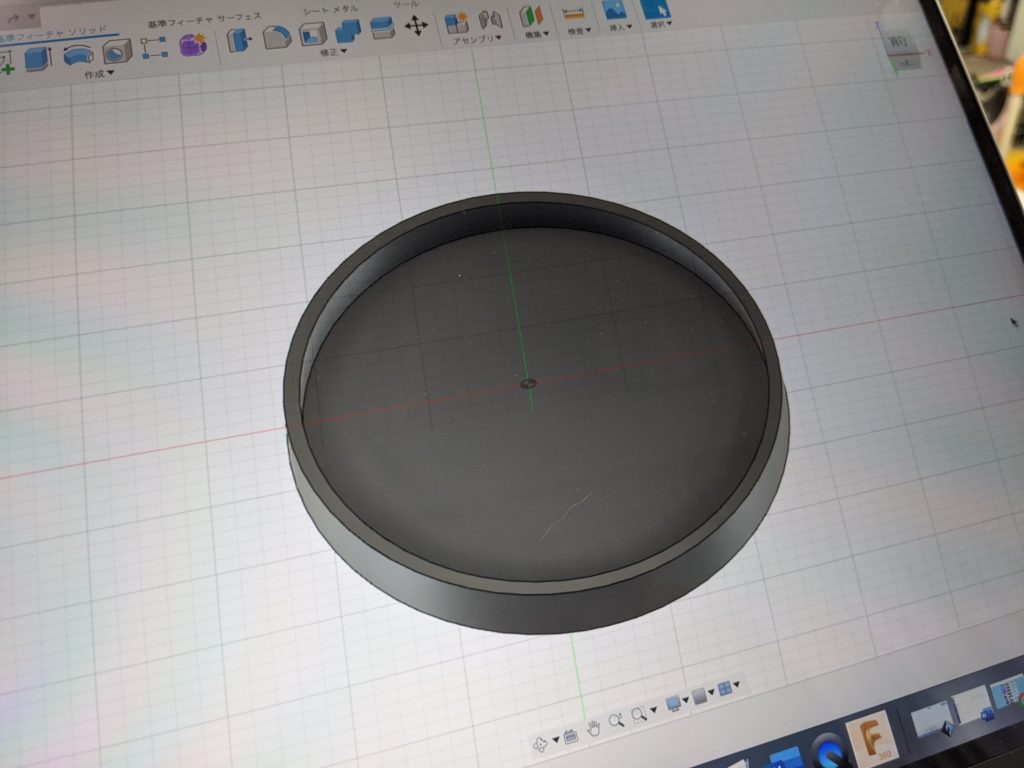
Task: Expand the Grid and Snaps arrow
Action: pyautogui.click(x=711, y=692)
